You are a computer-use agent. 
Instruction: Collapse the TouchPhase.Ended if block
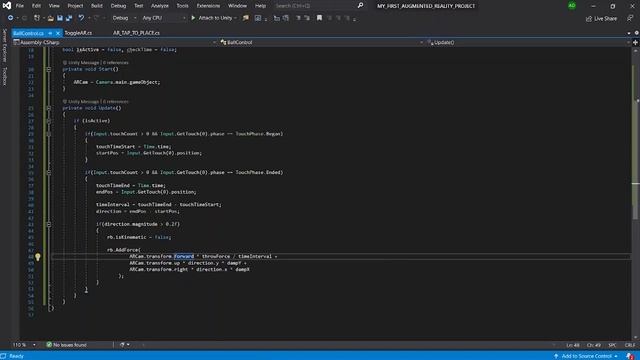point(49,173)
